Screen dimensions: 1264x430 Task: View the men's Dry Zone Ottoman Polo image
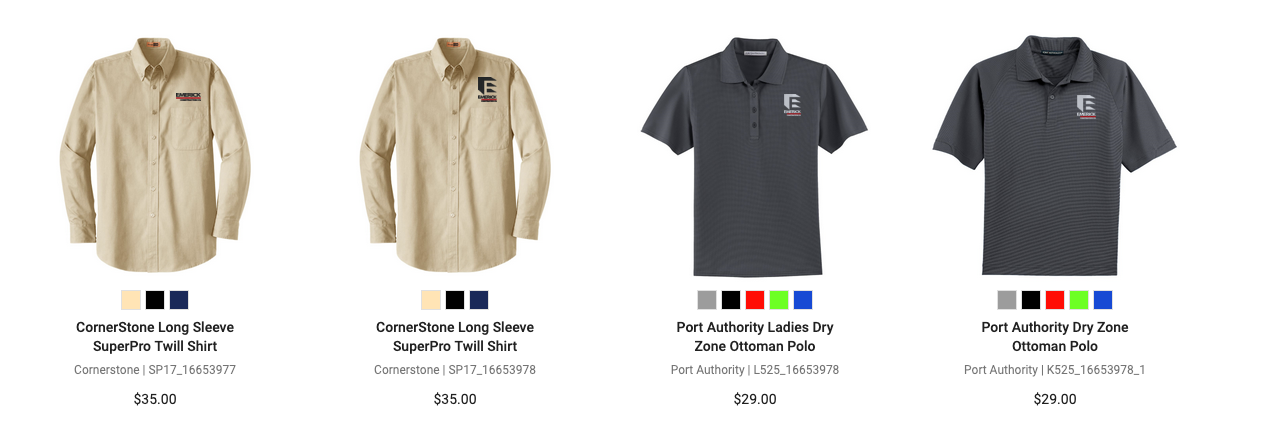(1055, 155)
